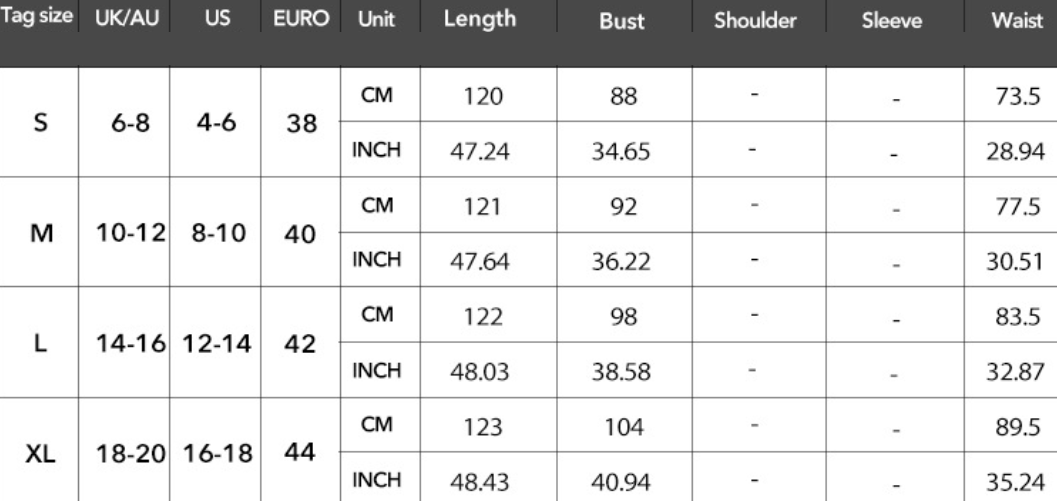Click the EURO column header
Screen dimensions: 1057x501
[x=301, y=19]
